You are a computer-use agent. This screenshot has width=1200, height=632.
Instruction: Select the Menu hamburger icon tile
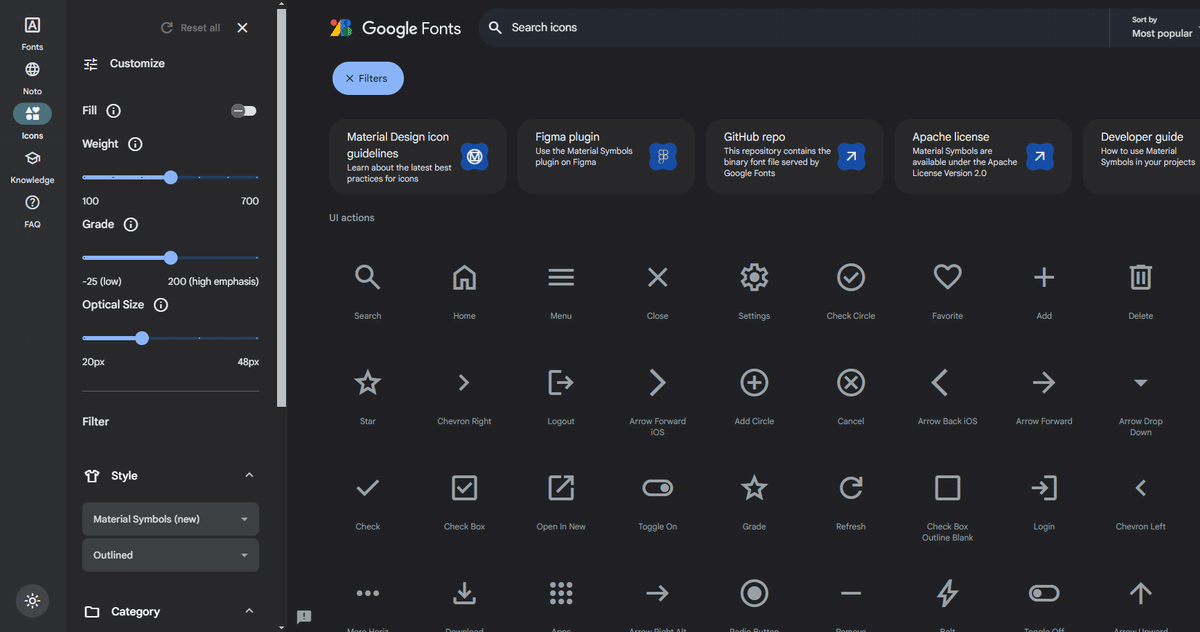[561, 289]
